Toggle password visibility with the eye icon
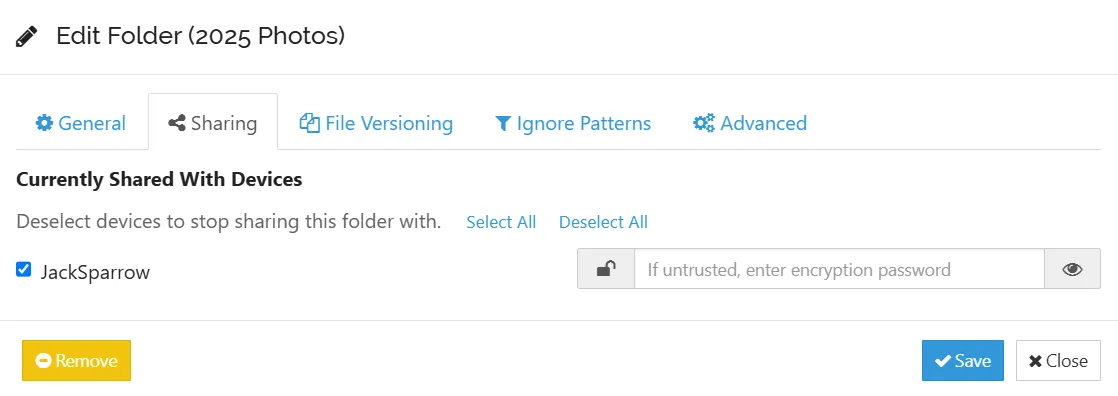Image resolution: width=1118 pixels, height=396 pixels. point(1072,269)
